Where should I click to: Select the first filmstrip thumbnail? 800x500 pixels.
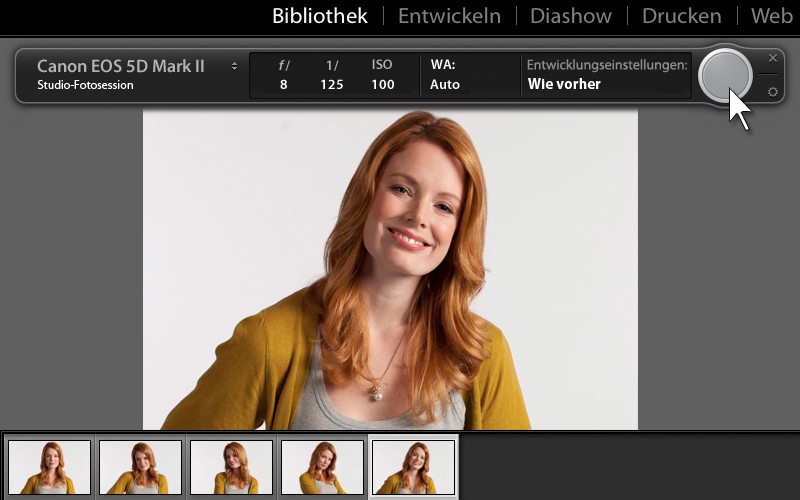pos(50,467)
